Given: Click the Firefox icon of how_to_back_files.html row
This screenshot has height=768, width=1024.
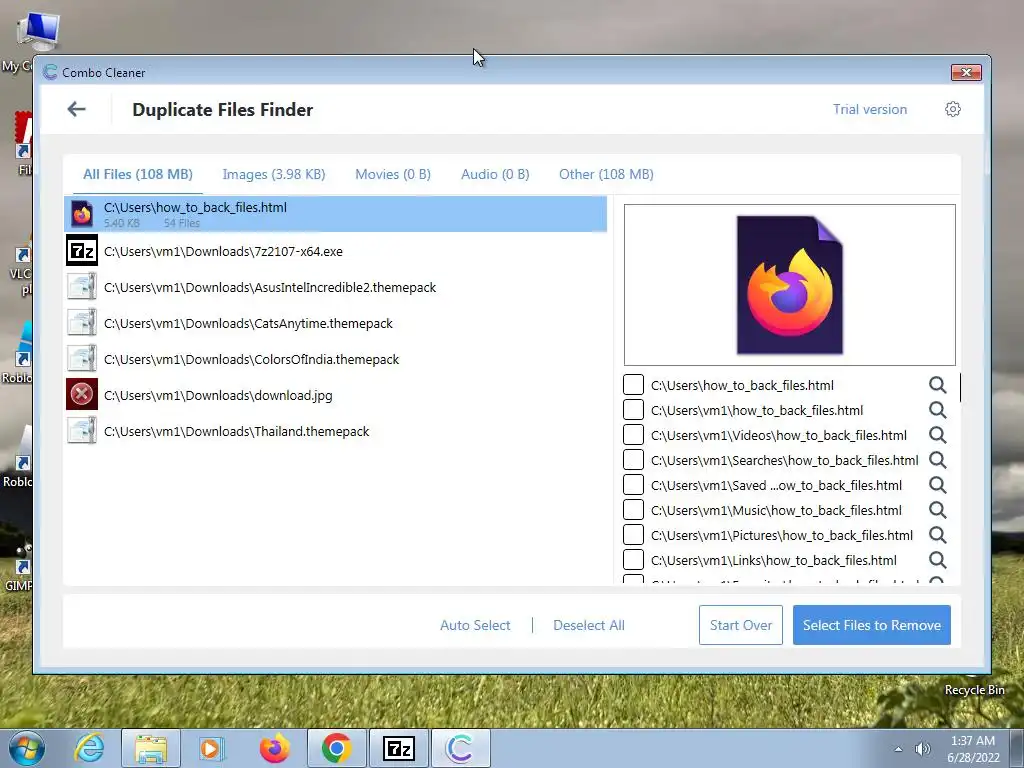Looking at the screenshot, I should coord(82,214).
